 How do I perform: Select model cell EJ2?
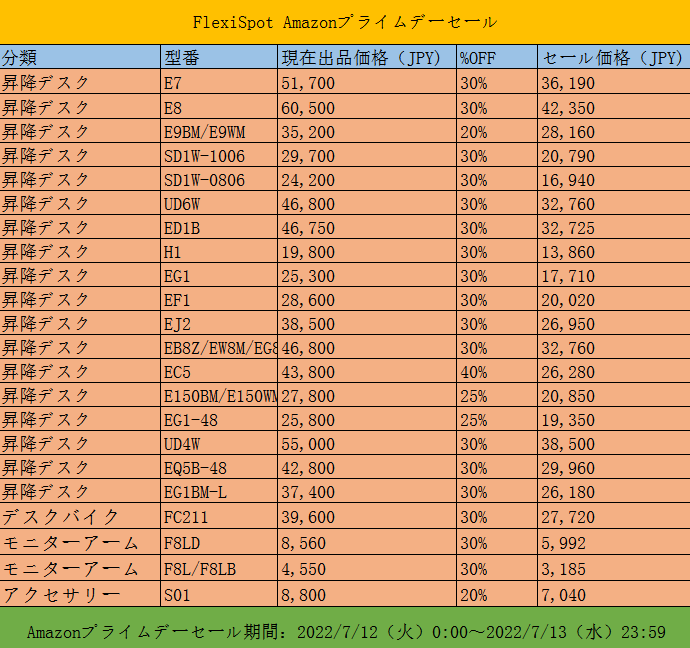point(219,323)
